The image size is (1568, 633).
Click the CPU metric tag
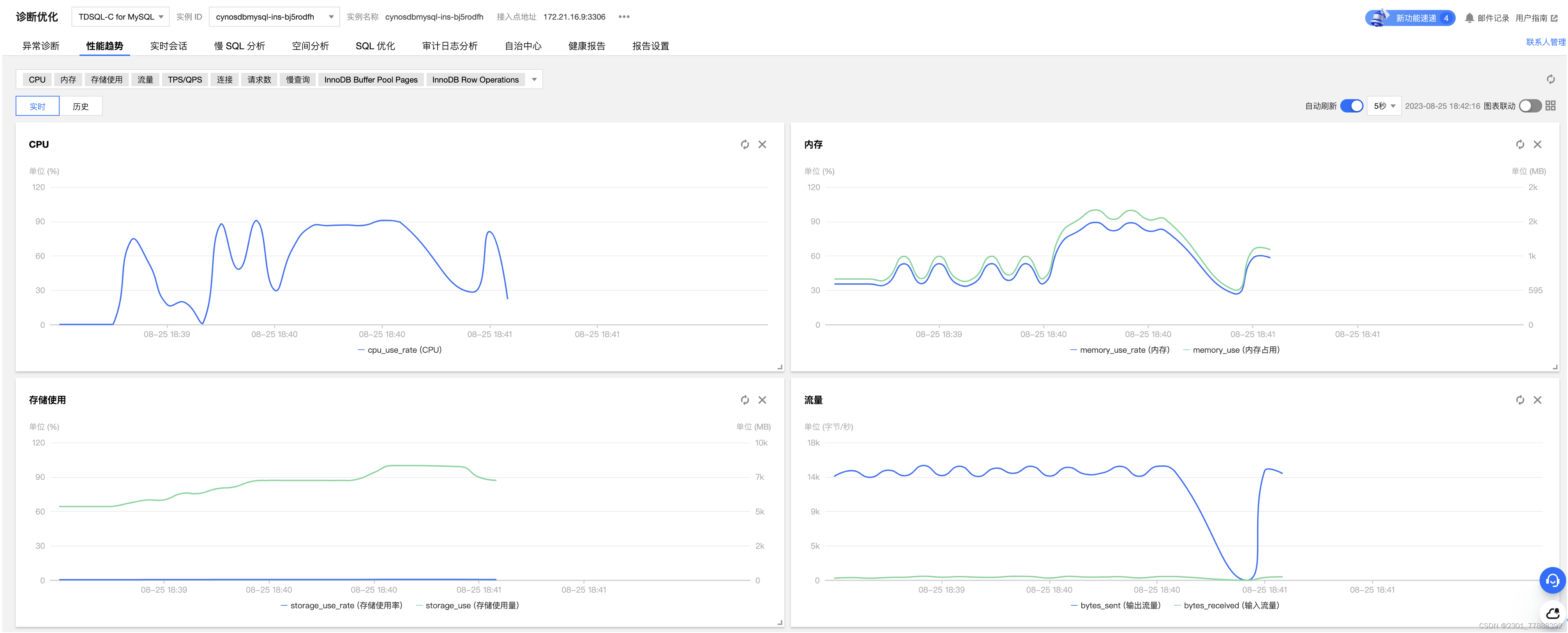tap(37, 80)
